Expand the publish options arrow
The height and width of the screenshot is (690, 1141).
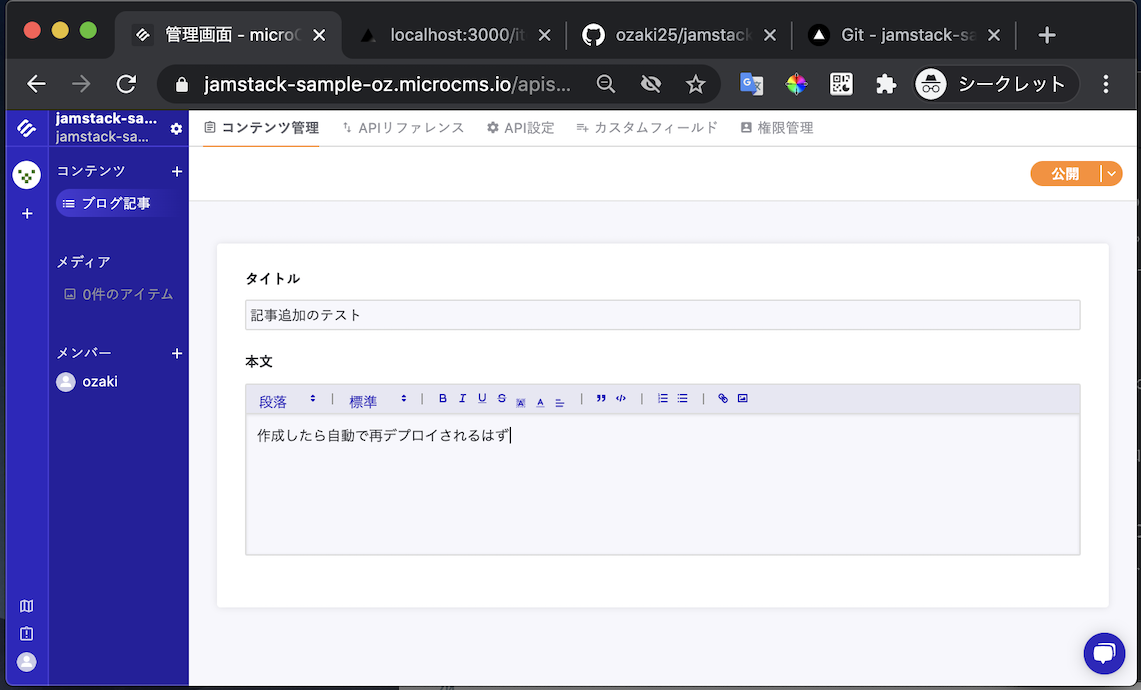click(x=1112, y=174)
